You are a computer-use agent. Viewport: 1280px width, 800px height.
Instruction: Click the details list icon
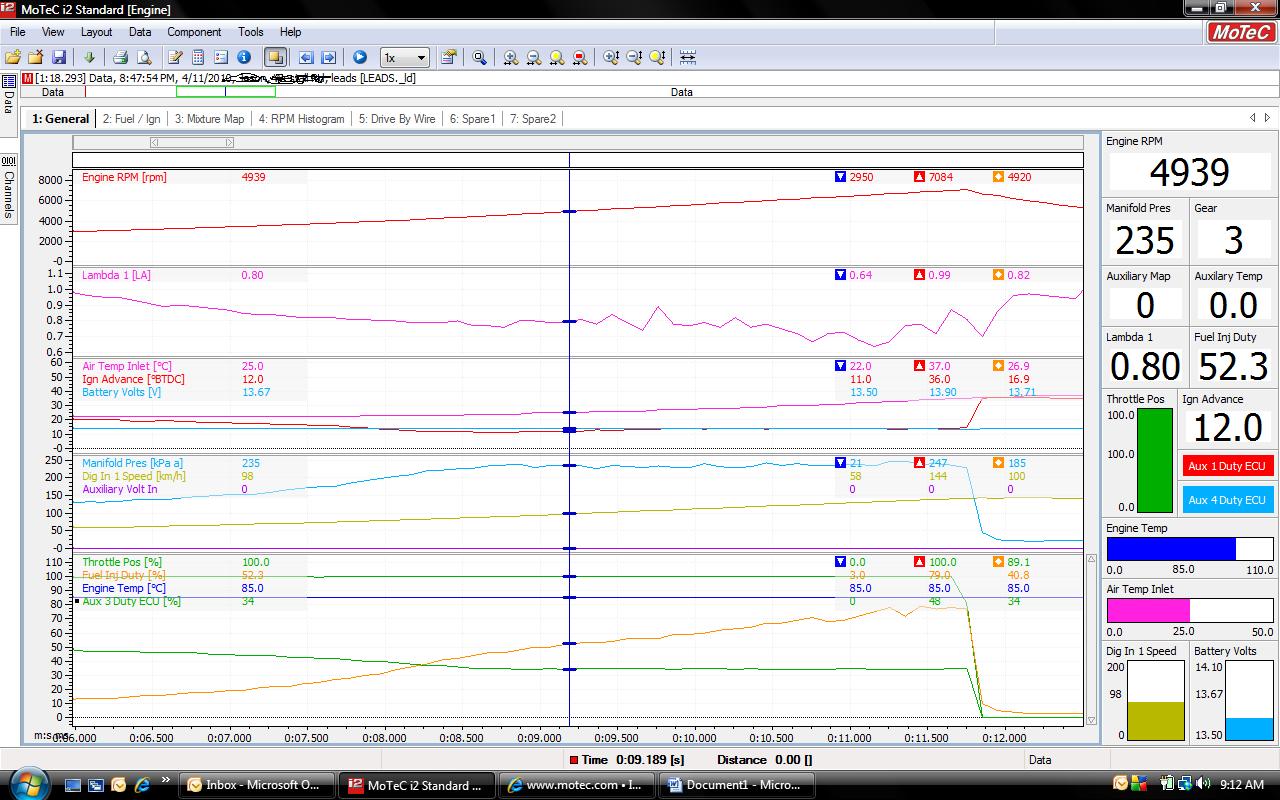click(x=221, y=58)
